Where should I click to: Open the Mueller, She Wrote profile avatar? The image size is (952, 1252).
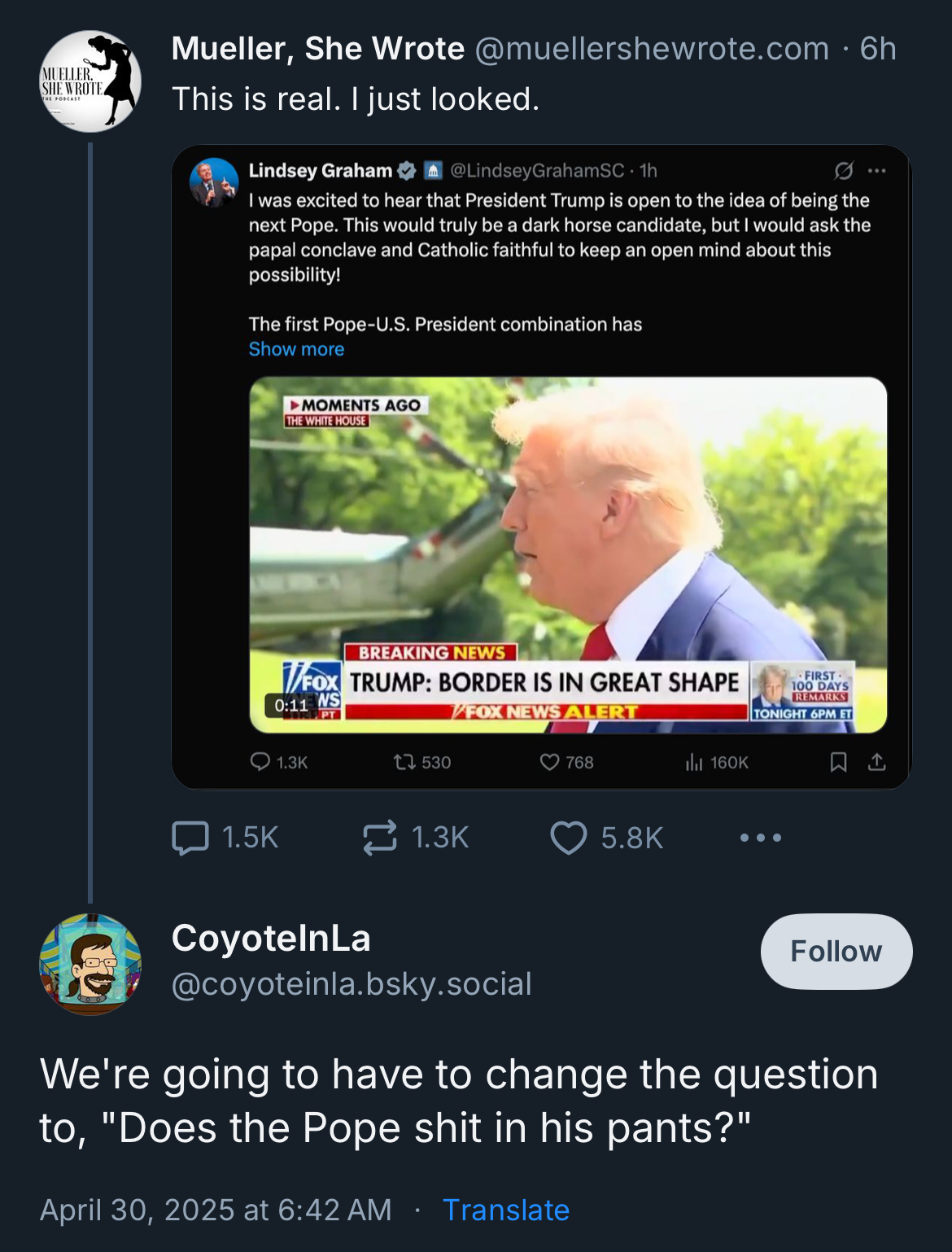coord(90,81)
